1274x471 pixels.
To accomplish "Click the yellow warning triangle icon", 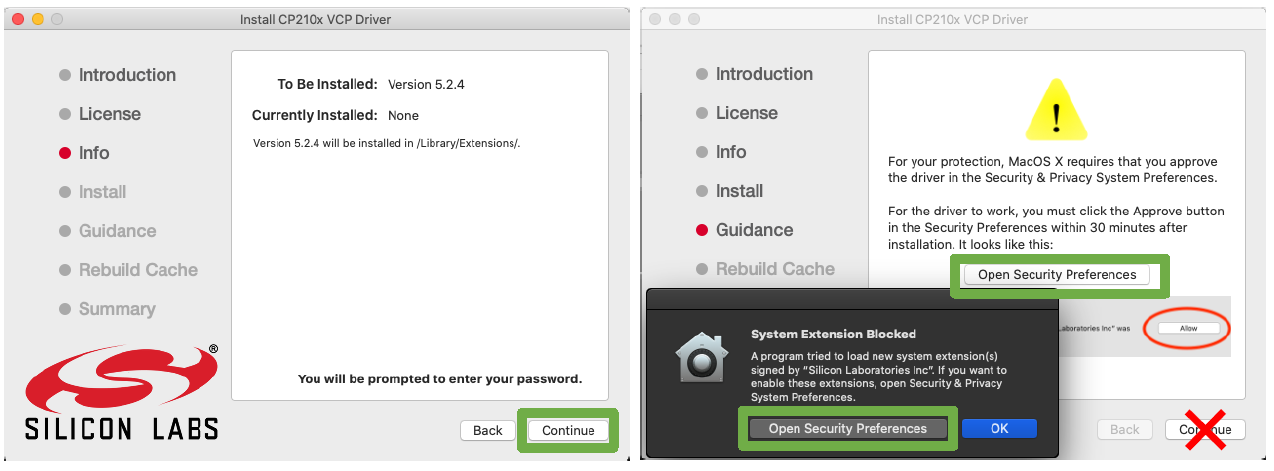I will pyautogui.click(x=1056, y=108).
